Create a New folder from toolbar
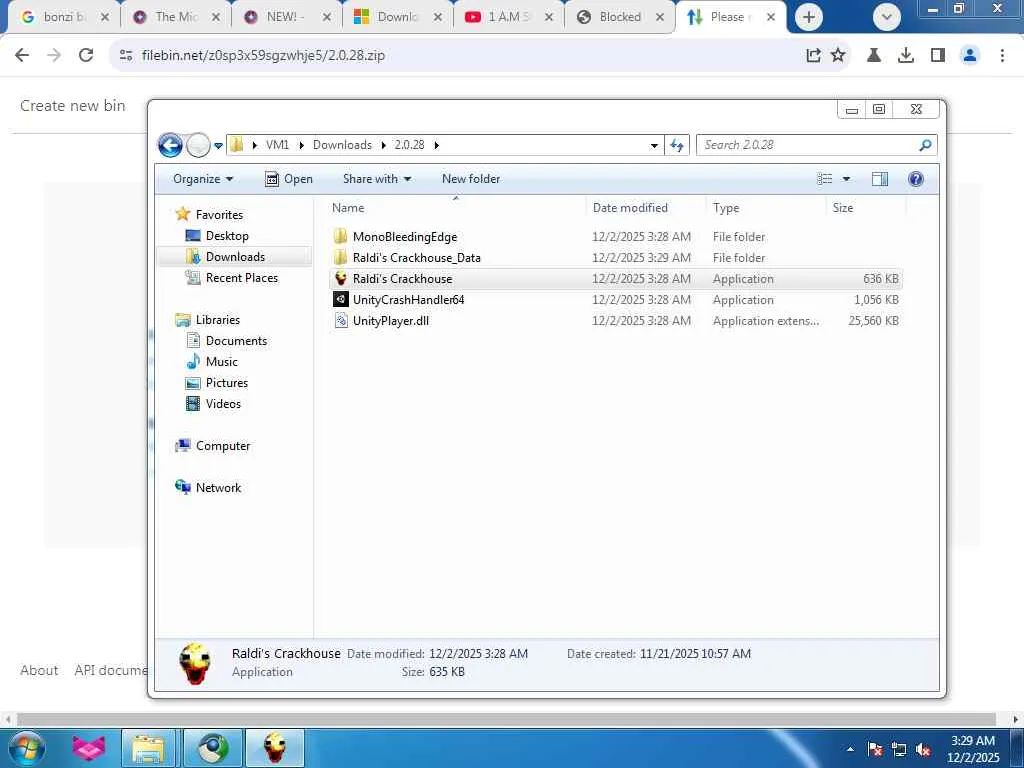1024x768 pixels. point(471,179)
